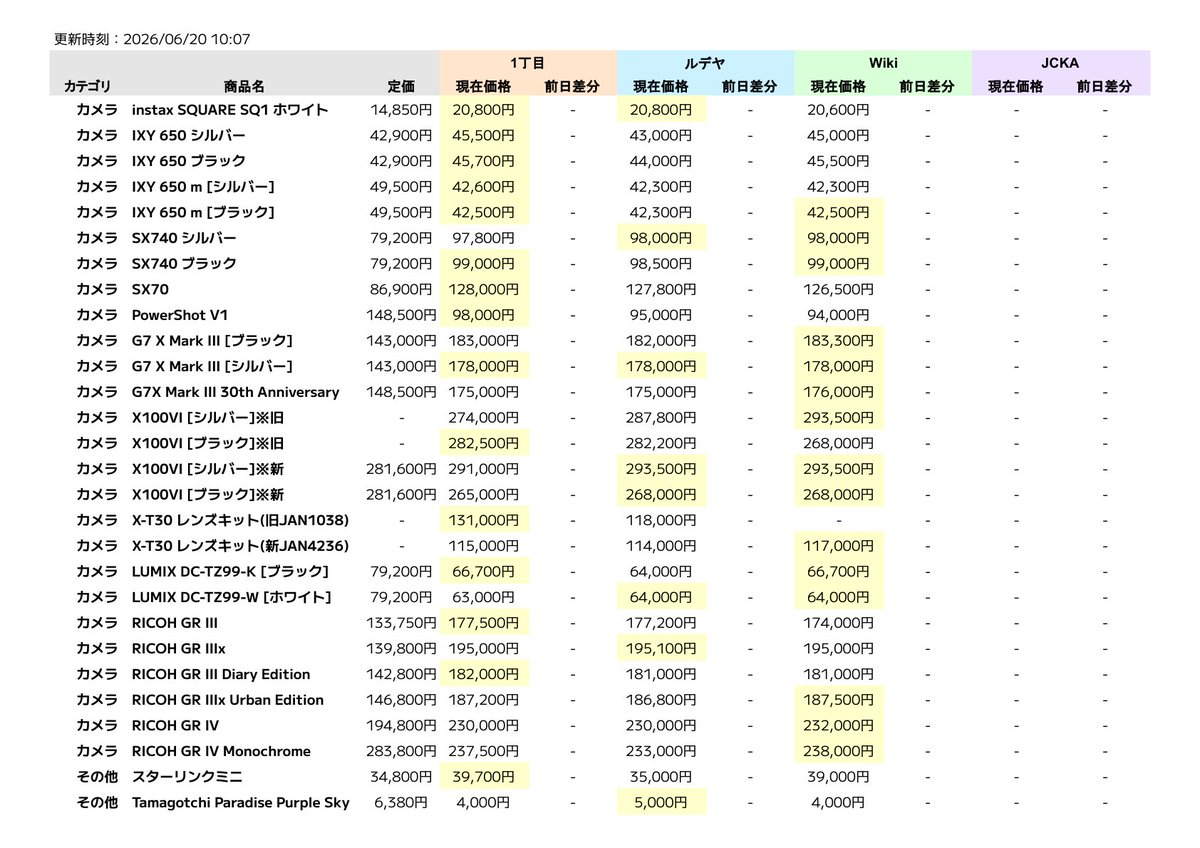Select the ルデヤ store header cell
The width and height of the screenshot is (1200, 848).
tap(705, 63)
